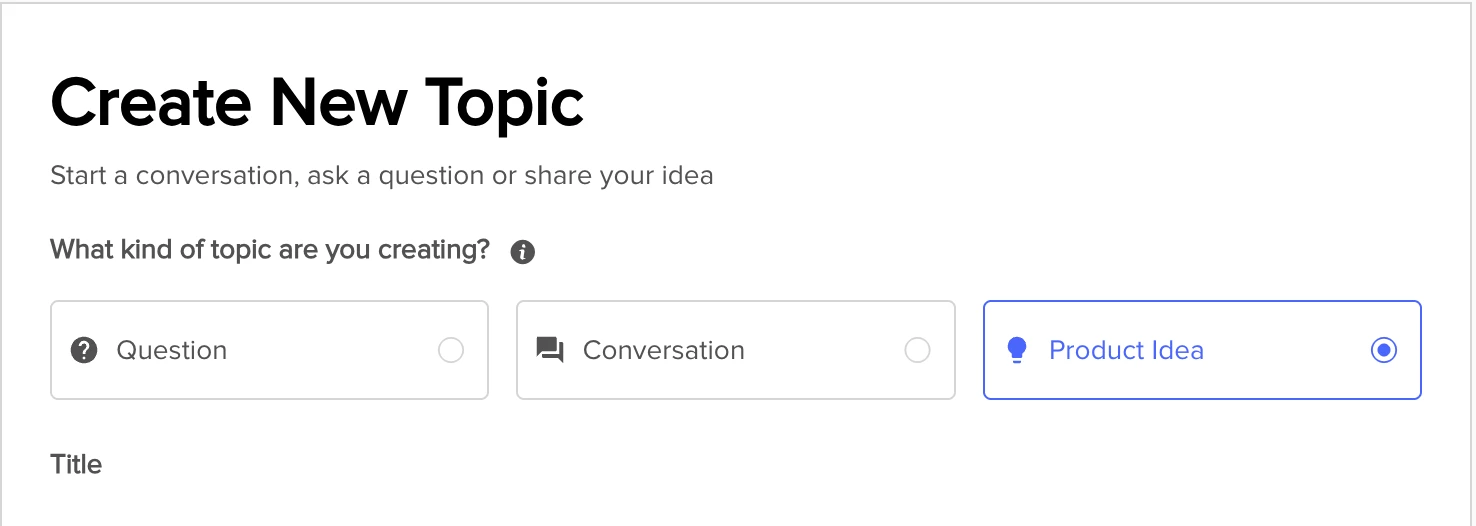Viewport: 1476px width, 526px height.
Task: Click the "Question" option label text
Action: point(172,350)
